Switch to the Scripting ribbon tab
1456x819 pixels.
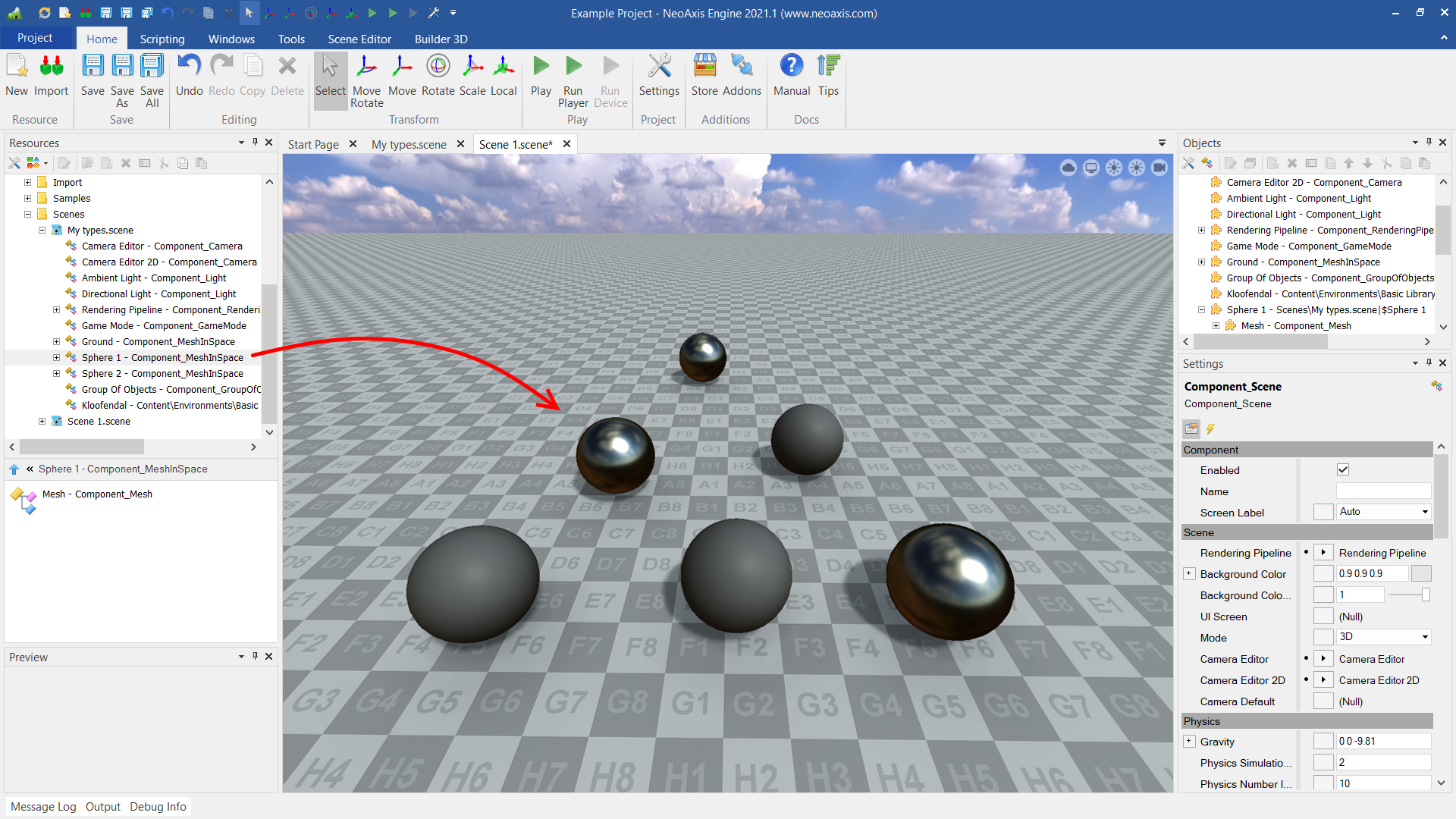click(162, 39)
